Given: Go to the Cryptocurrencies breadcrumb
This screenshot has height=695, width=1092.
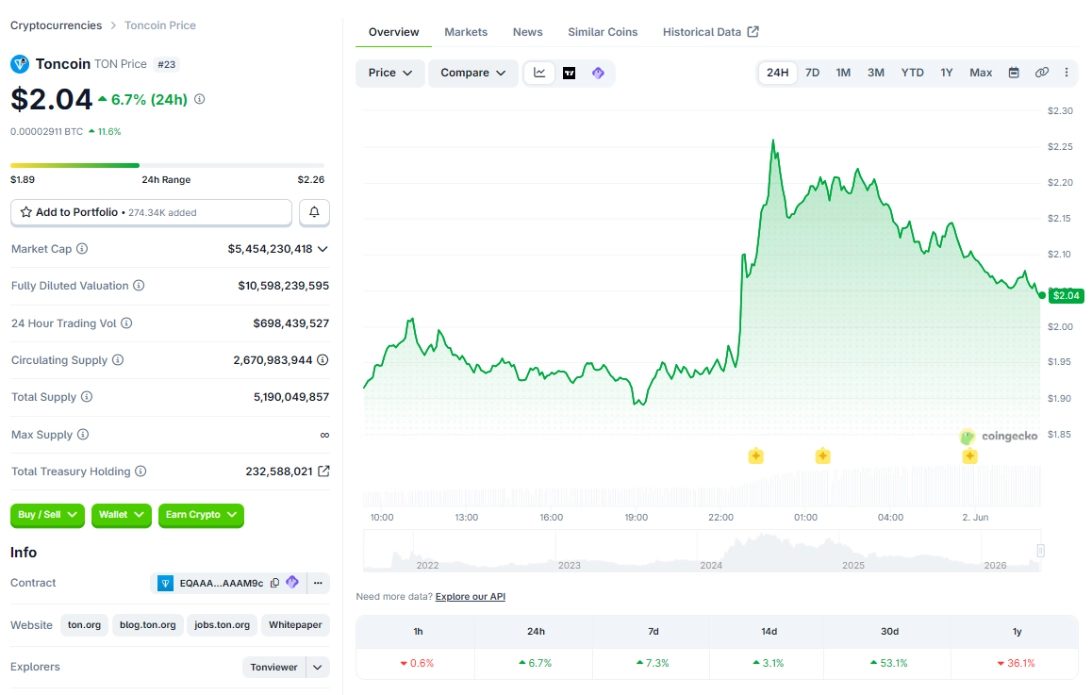Looking at the screenshot, I should [56, 25].
